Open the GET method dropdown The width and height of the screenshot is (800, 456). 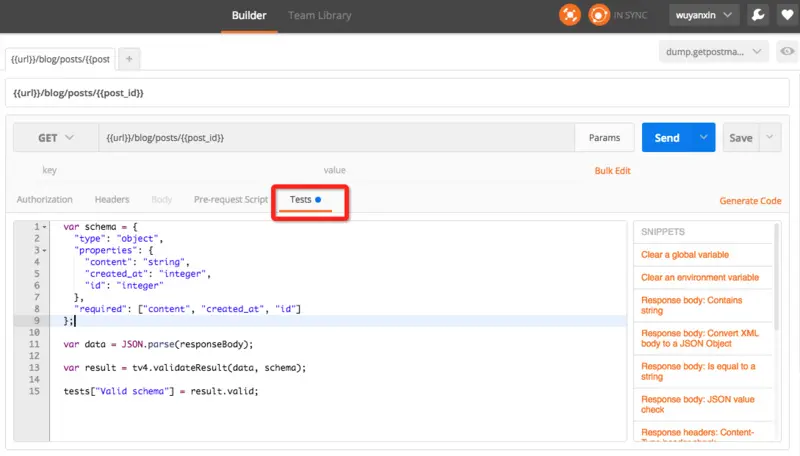point(56,138)
